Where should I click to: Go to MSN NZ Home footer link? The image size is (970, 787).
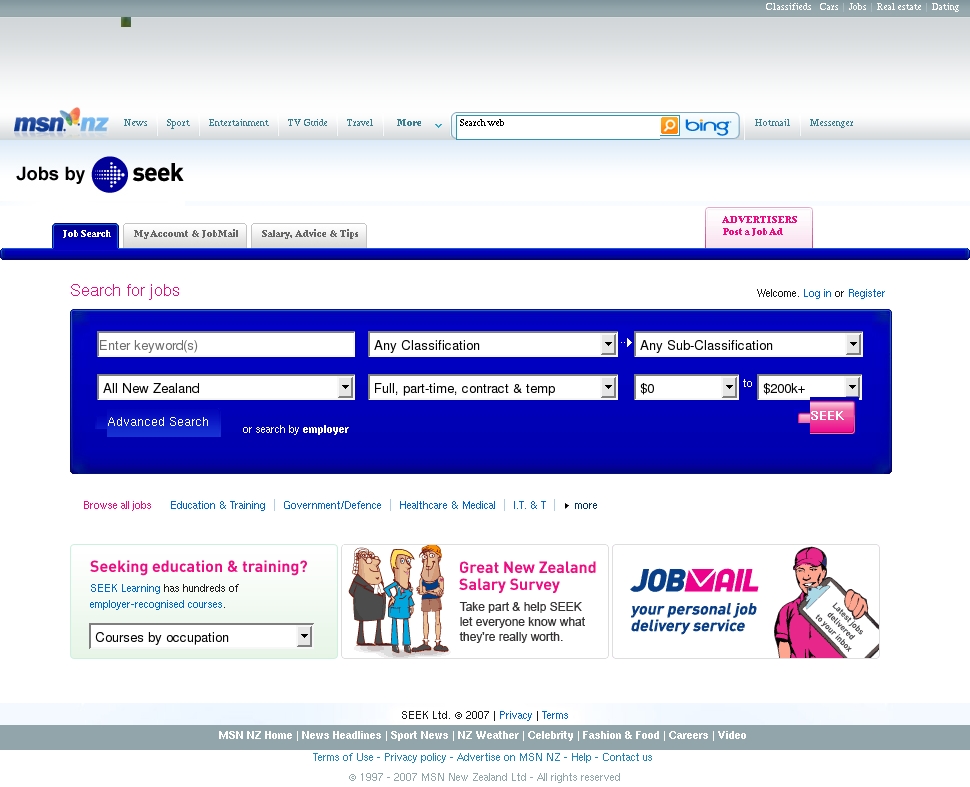(255, 735)
